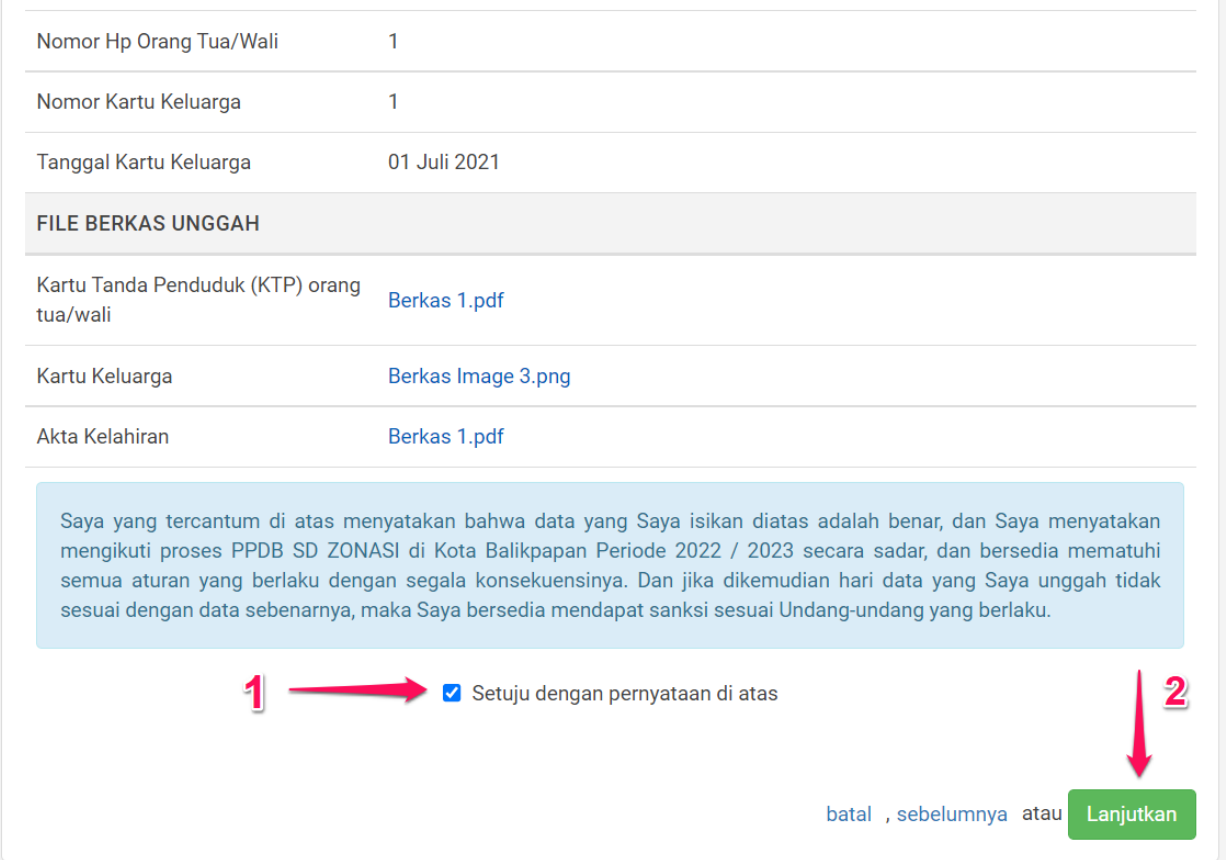
Task: Click the red number 2 annotation
Action: click(x=1175, y=693)
